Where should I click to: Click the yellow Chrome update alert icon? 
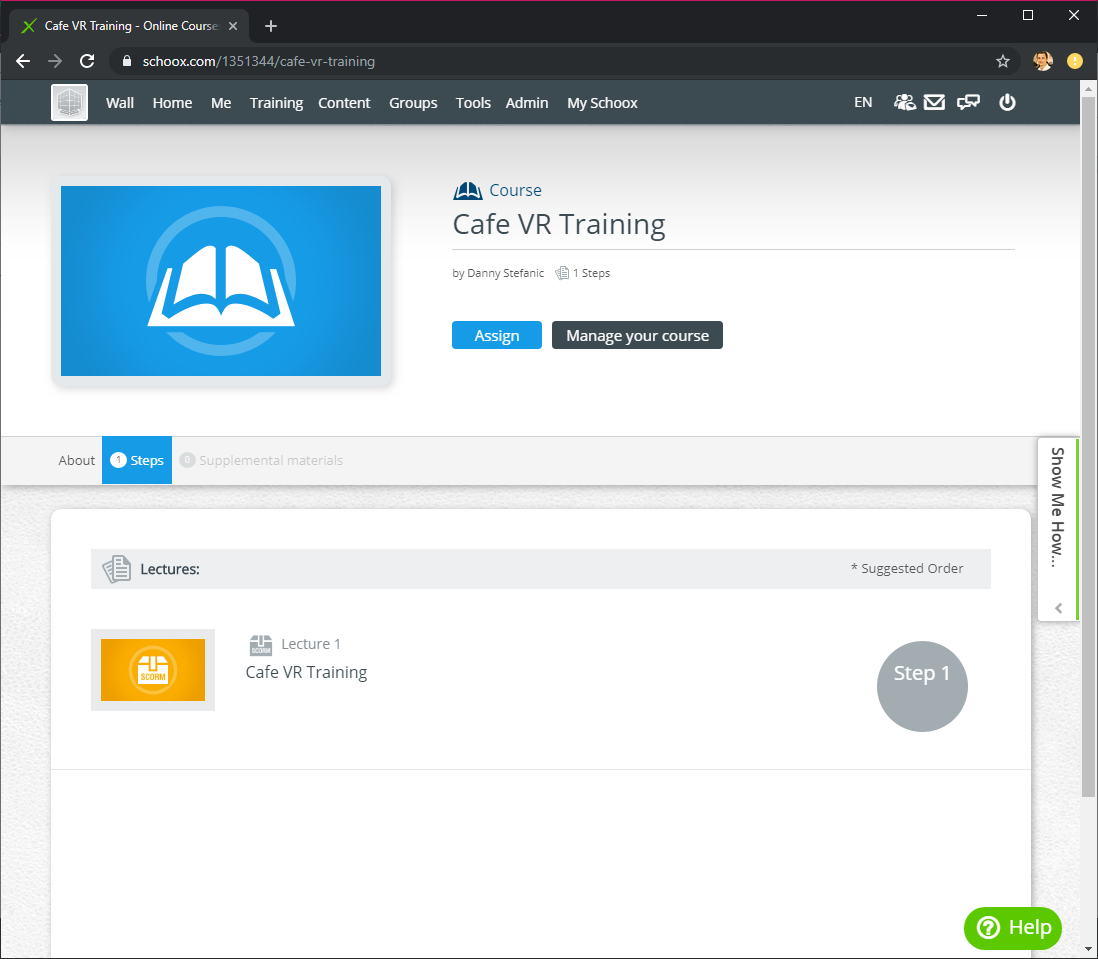click(1074, 62)
